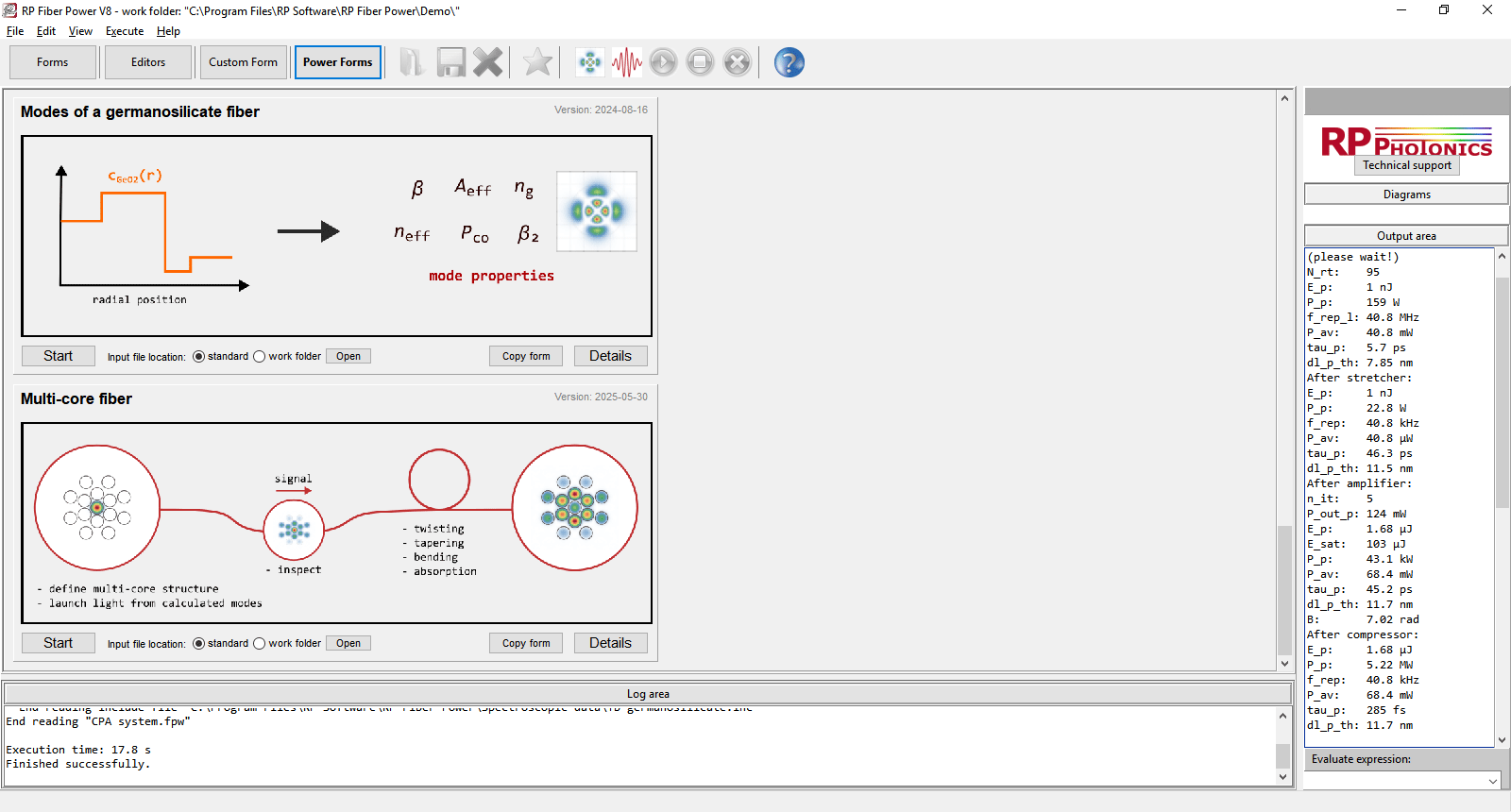This screenshot has height=812, width=1511.
Task: Switch to the Editors tab
Action: pyautogui.click(x=148, y=62)
